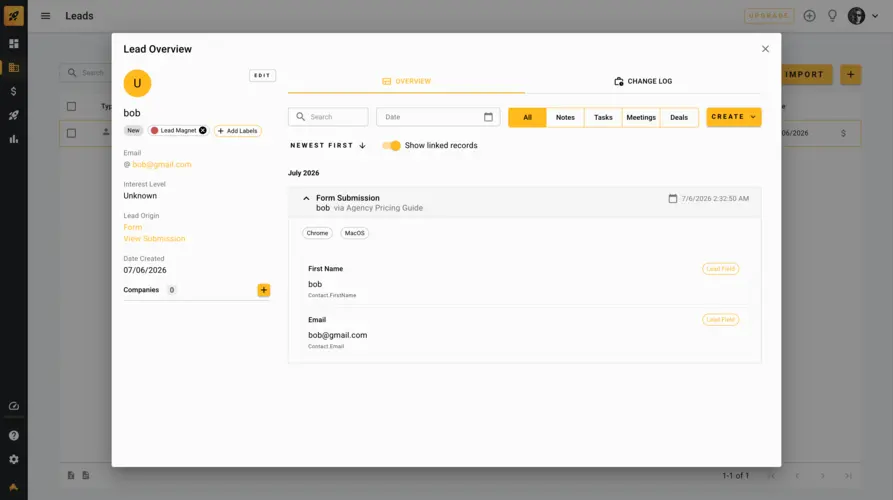Screen dimensions: 893x500
Task: Open the hamburger menu
Action: [x=46, y=16]
